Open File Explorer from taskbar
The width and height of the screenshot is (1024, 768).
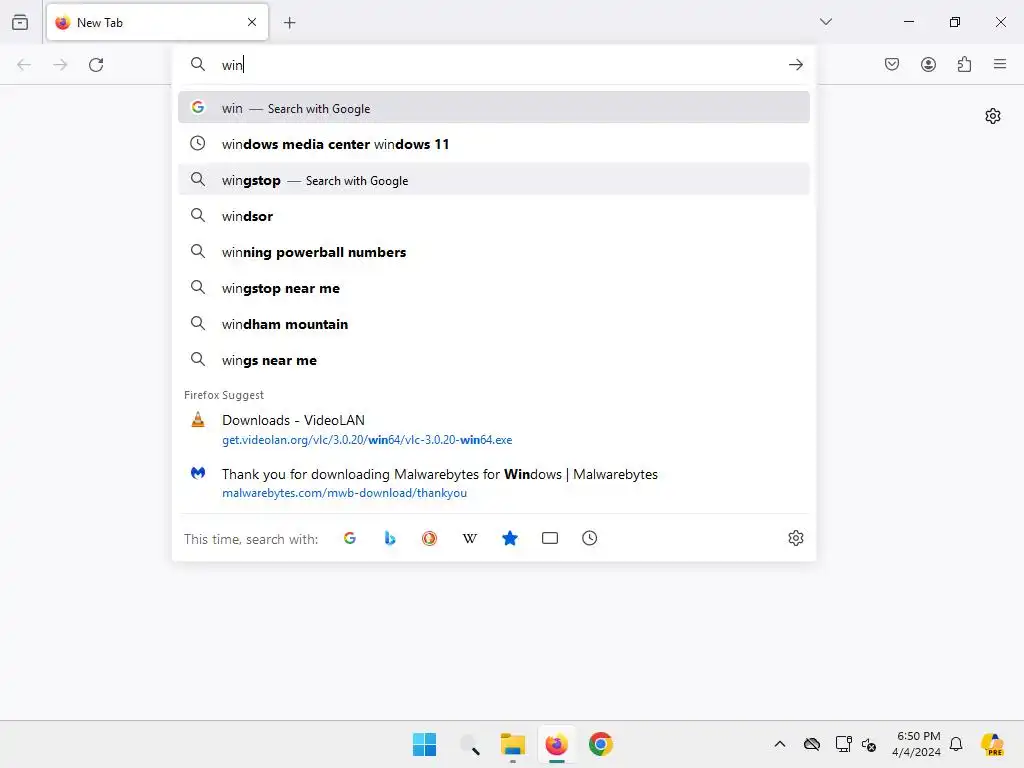point(513,744)
